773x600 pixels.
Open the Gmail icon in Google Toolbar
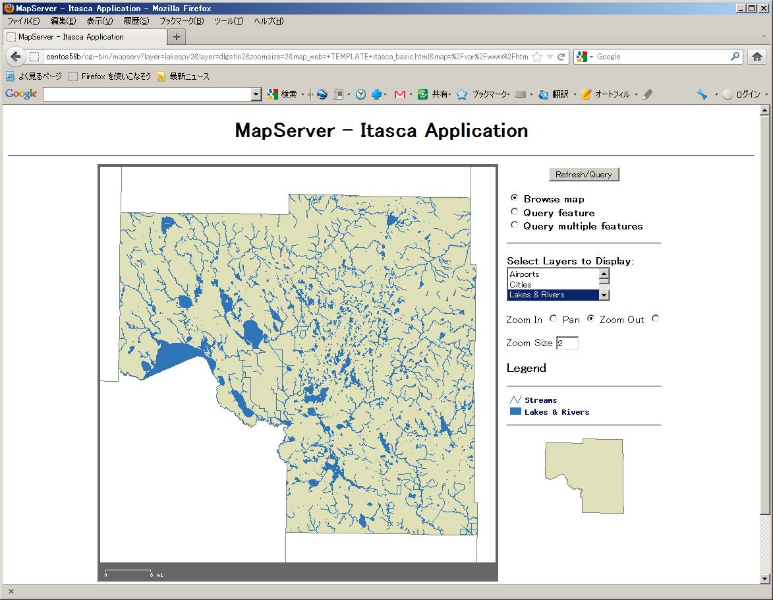400,95
